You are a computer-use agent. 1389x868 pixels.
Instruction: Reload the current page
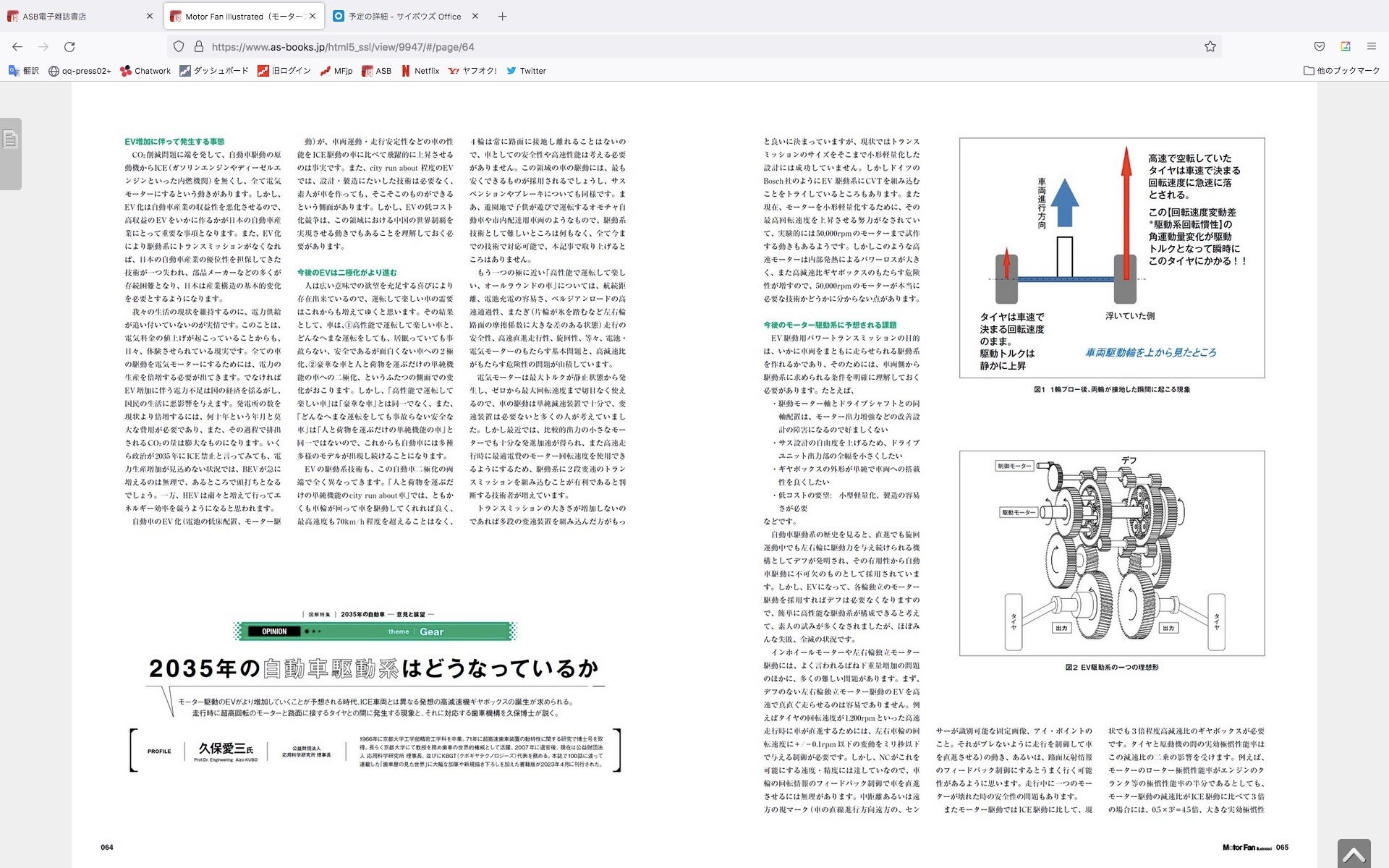tap(69, 47)
